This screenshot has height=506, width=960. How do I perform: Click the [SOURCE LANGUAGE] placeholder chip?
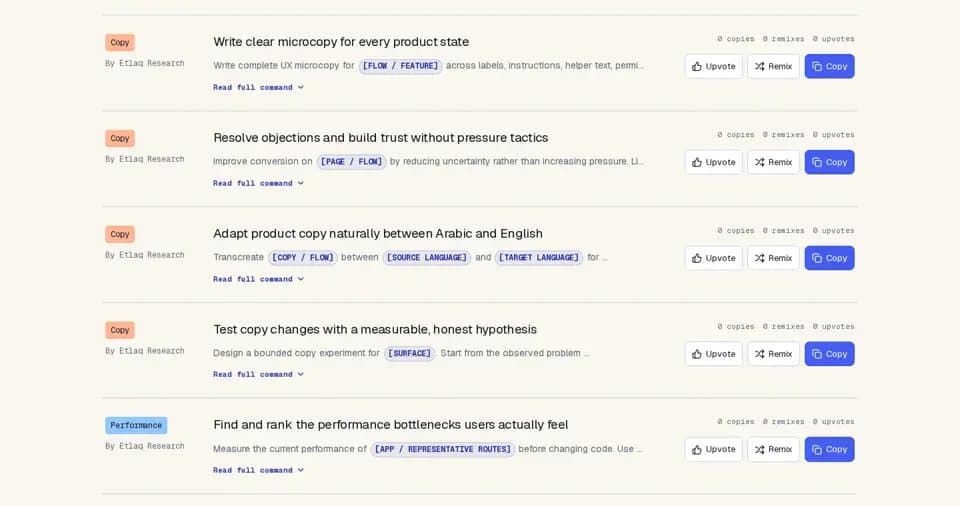point(427,257)
